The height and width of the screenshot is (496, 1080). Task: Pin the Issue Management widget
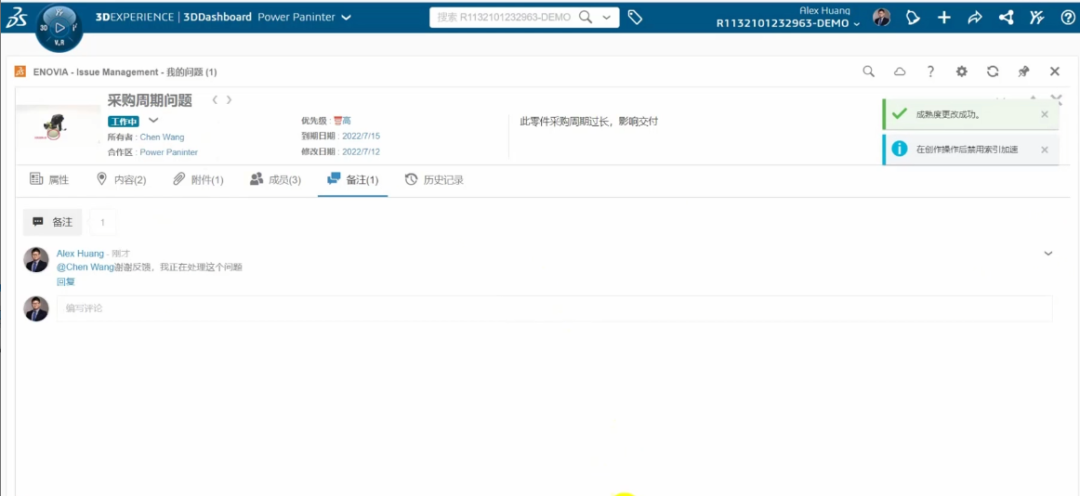[1024, 71]
